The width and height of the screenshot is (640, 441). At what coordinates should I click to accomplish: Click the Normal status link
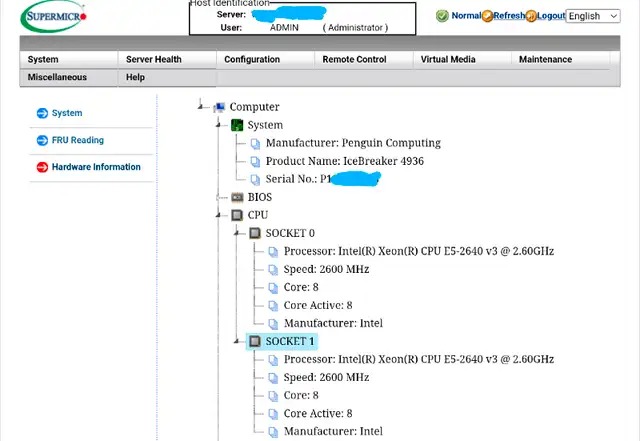(466, 16)
